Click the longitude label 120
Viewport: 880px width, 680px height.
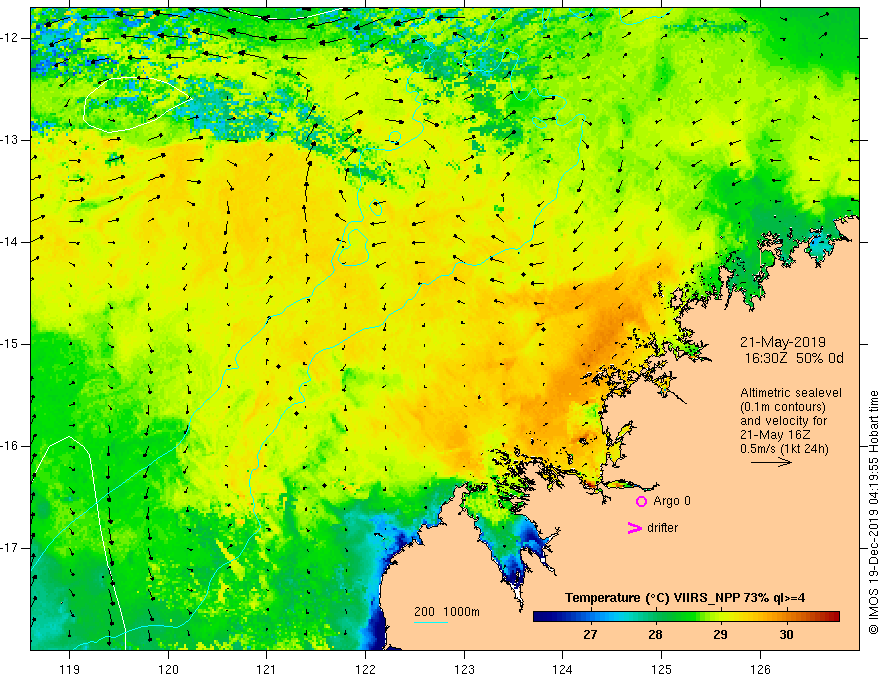tap(168, 669)
